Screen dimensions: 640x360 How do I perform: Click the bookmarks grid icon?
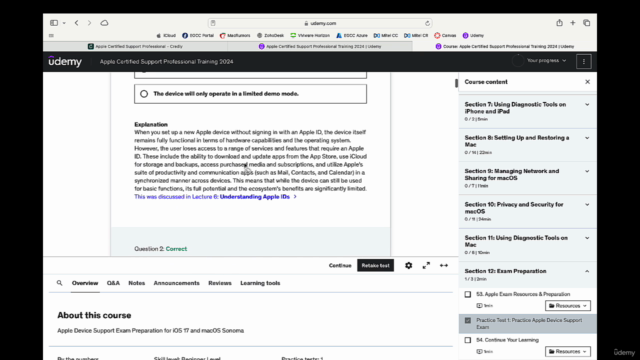tap(51, 36)
